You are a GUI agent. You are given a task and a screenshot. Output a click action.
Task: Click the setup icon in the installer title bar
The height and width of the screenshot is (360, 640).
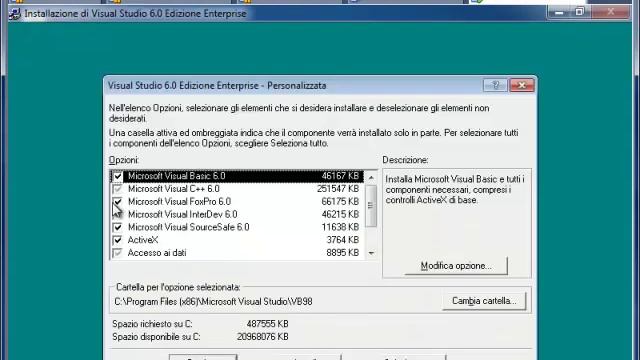(x=15, y=14)
